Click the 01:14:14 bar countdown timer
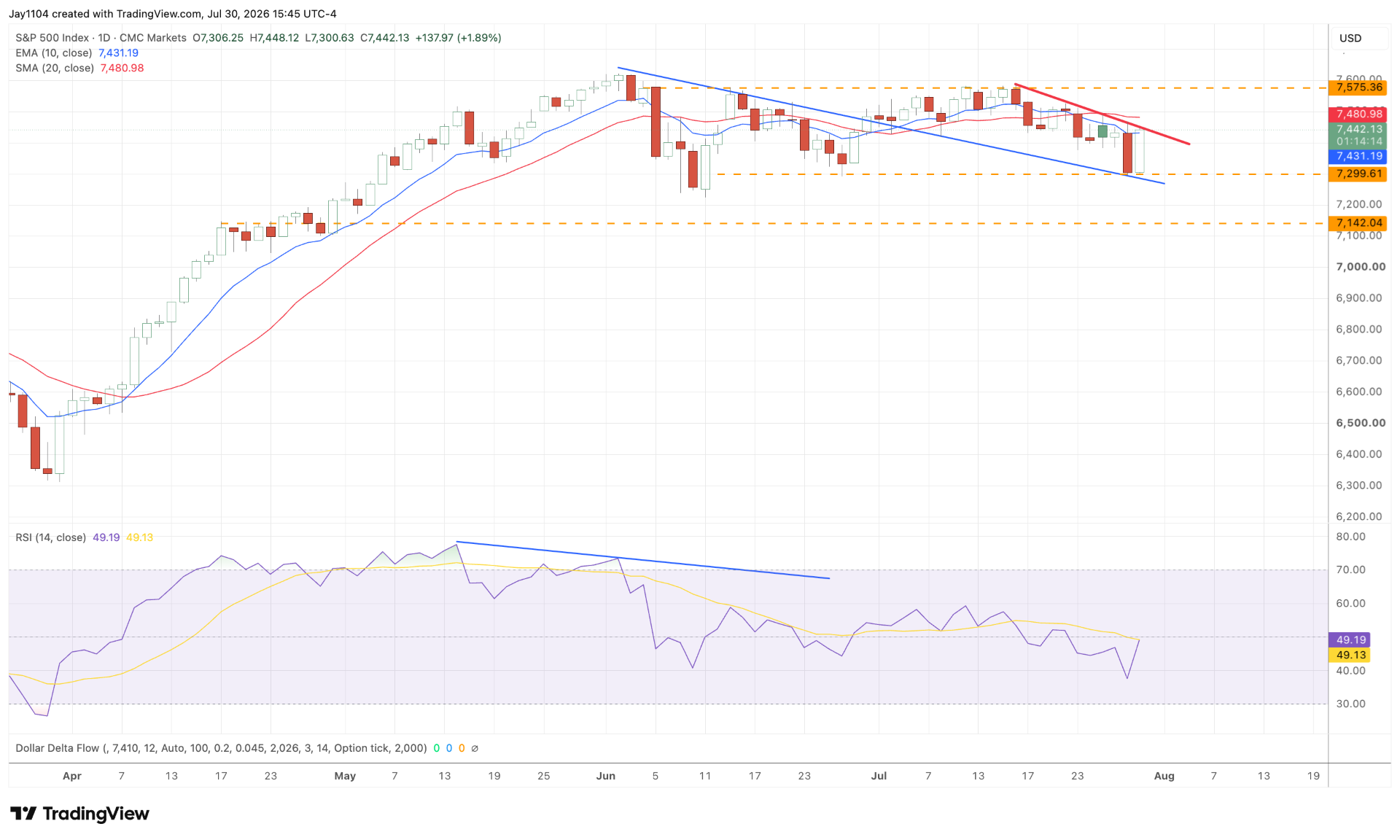1400x840 pixels. [1358, 141]
